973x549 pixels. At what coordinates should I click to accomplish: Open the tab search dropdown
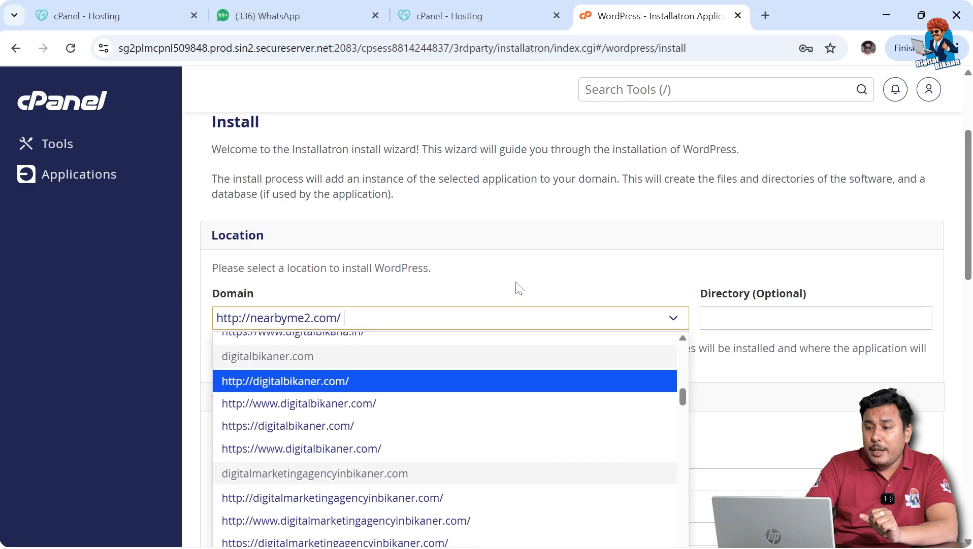pyautogui.click(x=14, y=16)
